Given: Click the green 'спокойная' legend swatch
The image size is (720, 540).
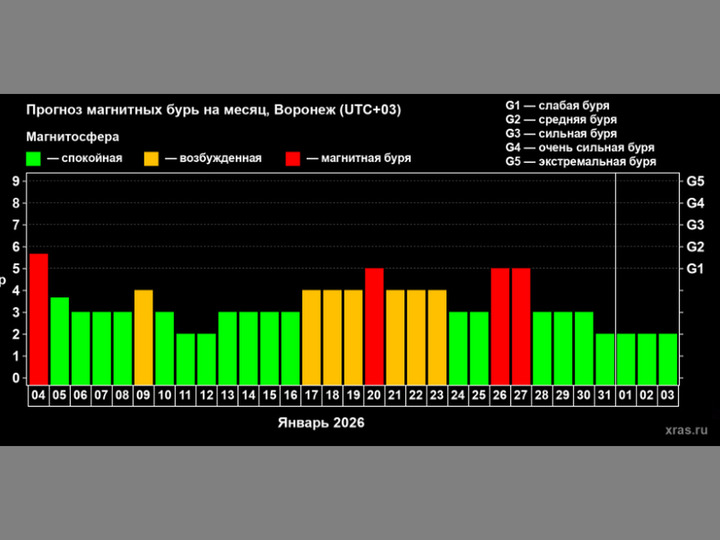Looking at the screenshot, I should point(34,158).
